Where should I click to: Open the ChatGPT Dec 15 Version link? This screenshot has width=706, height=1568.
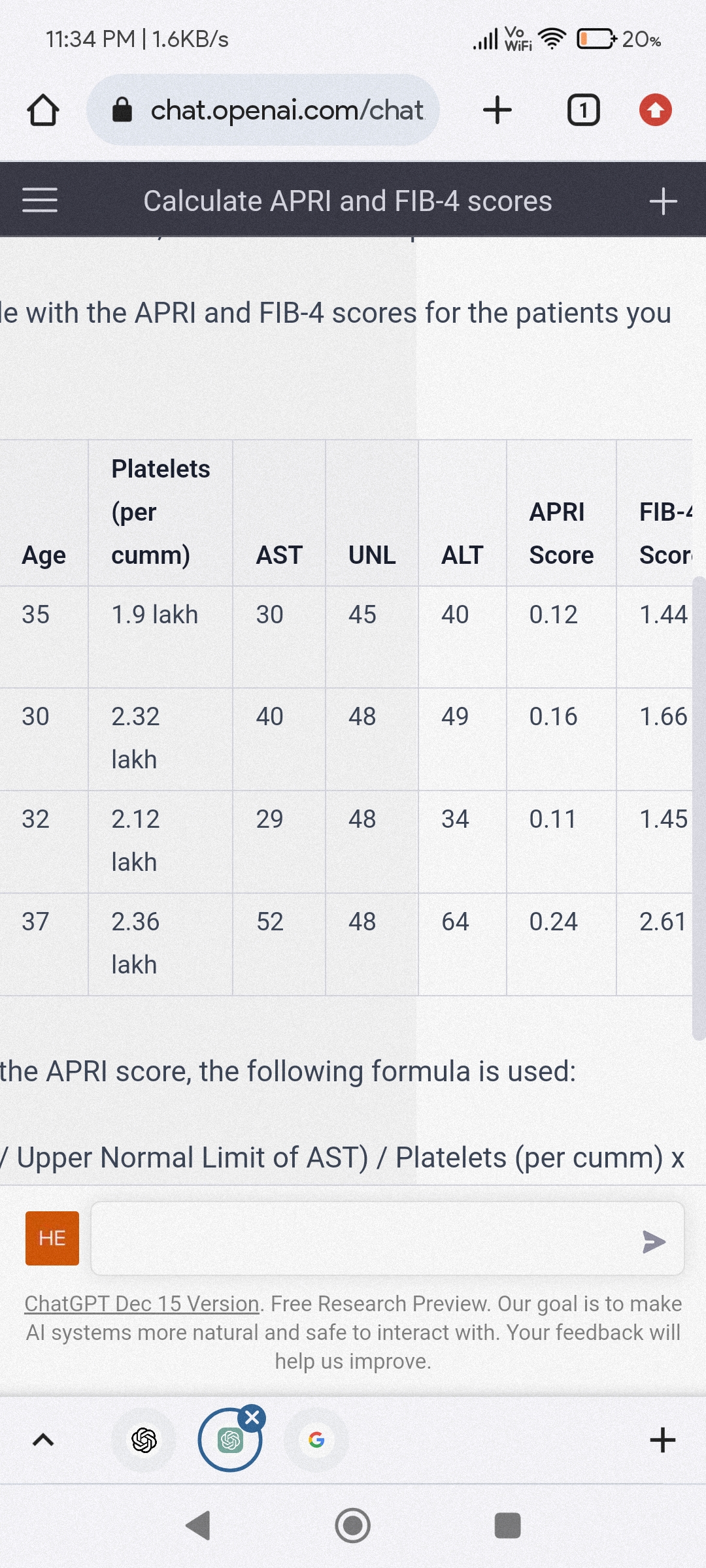[142, 1304]
